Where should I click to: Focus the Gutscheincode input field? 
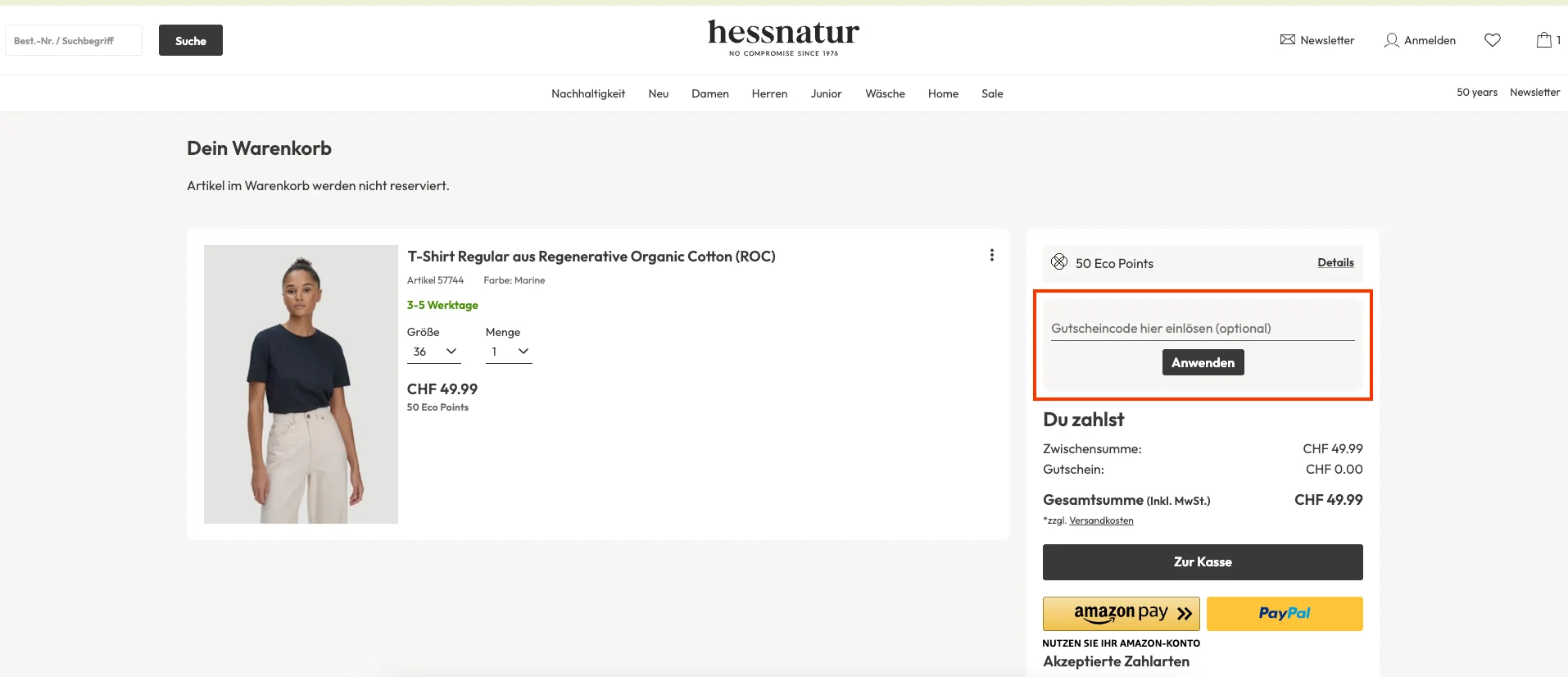click(x=1203, y=329)
